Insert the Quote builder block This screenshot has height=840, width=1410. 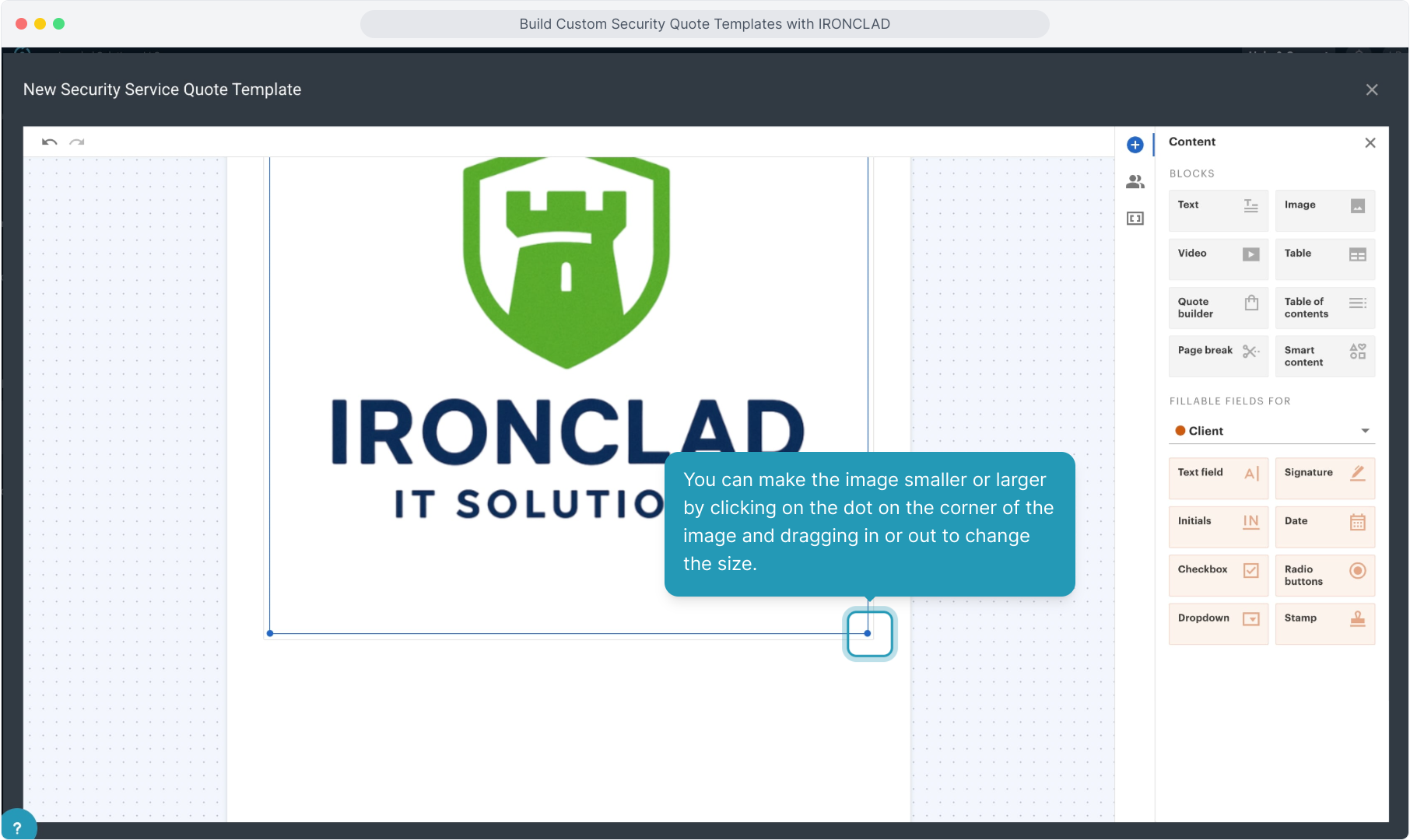(1218, 307)
